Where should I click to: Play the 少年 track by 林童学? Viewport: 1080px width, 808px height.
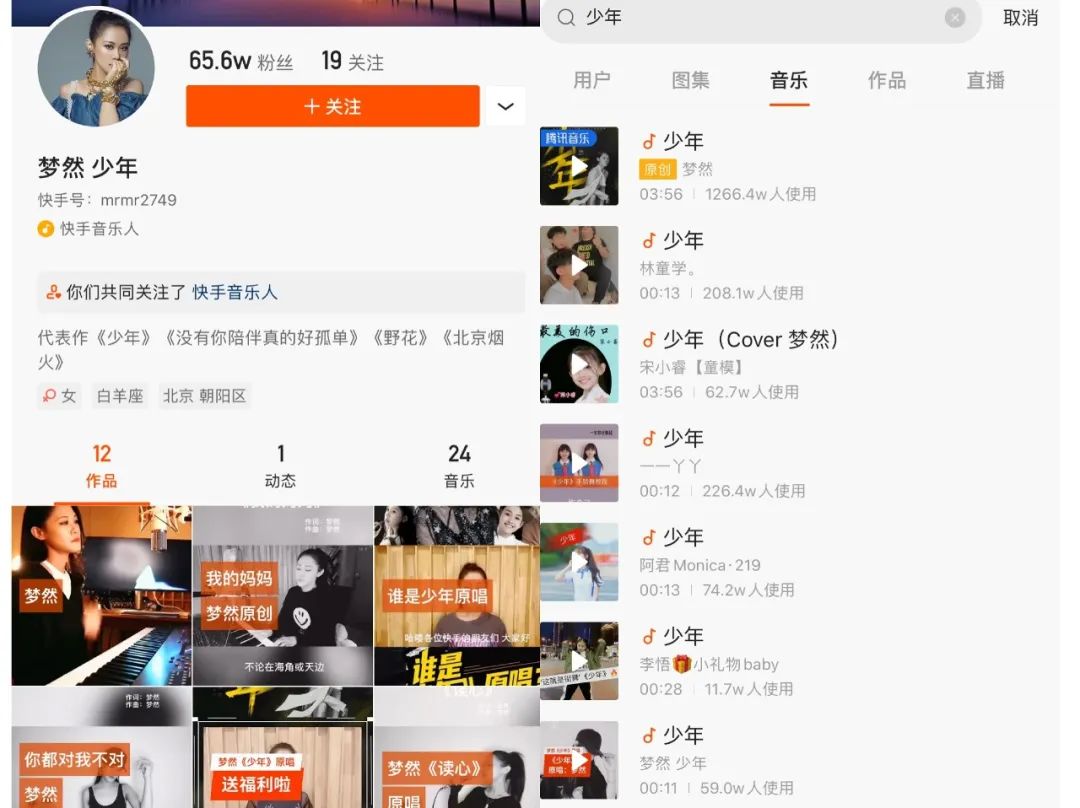579,265
